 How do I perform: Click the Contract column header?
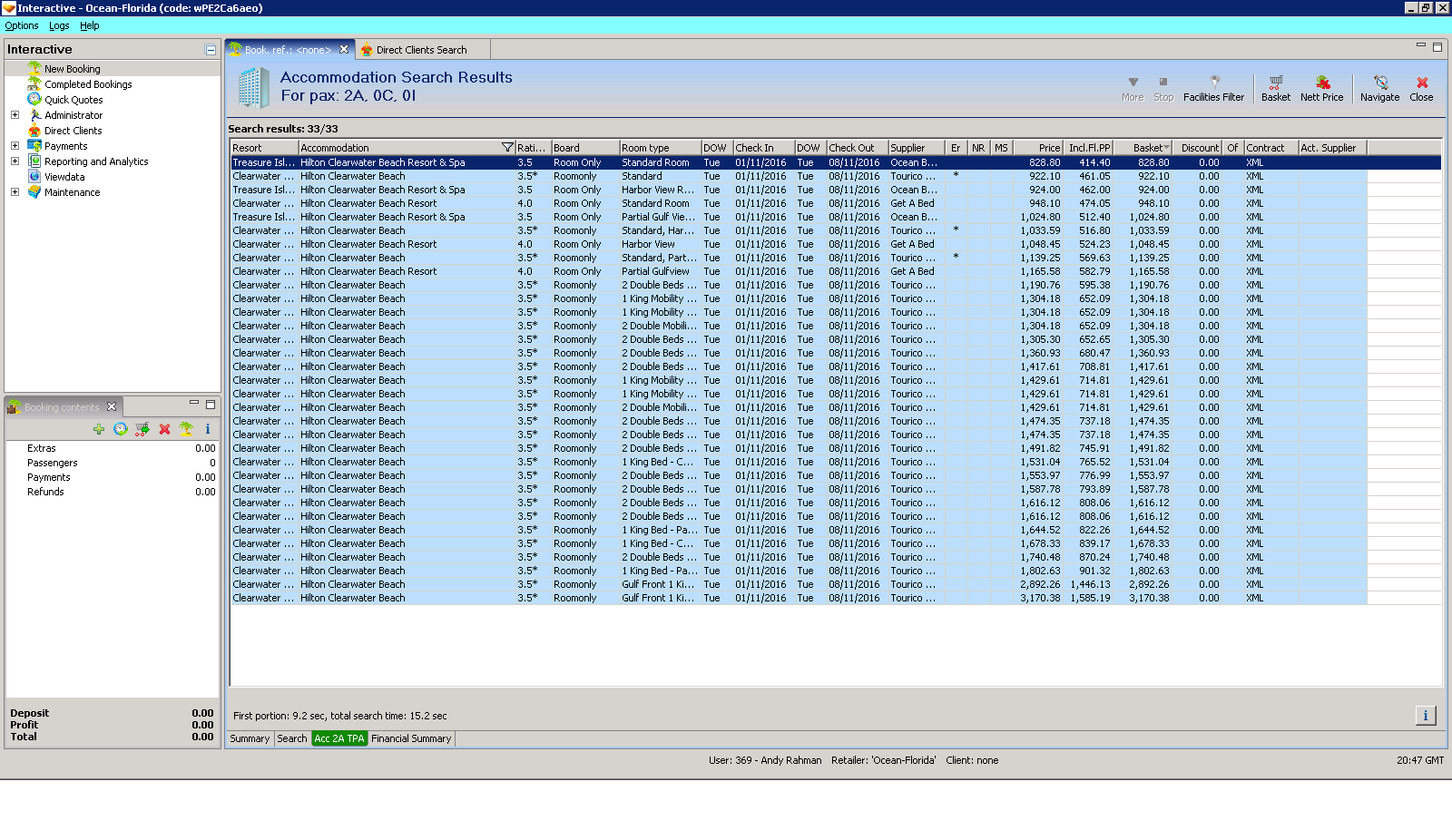tap(1271, 148)
